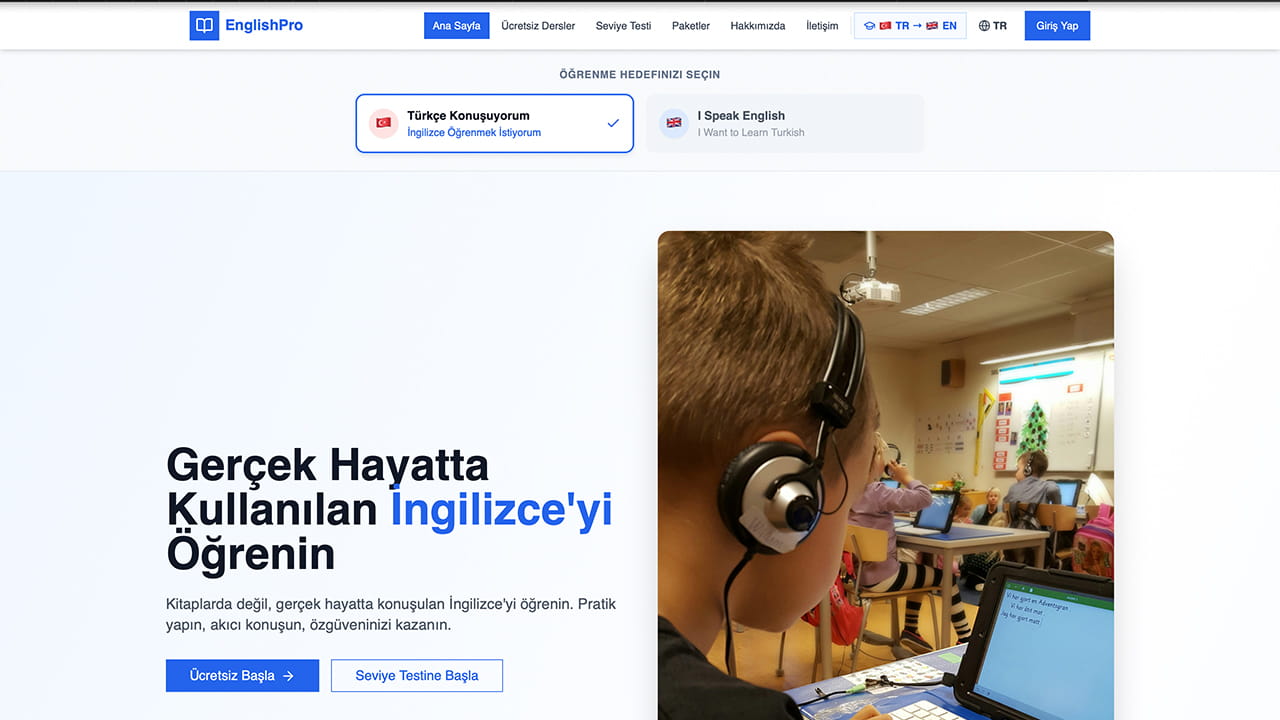1280x720 pixels.
Task: Go to the Ana Sayfa tab
Action: (456, 26)
